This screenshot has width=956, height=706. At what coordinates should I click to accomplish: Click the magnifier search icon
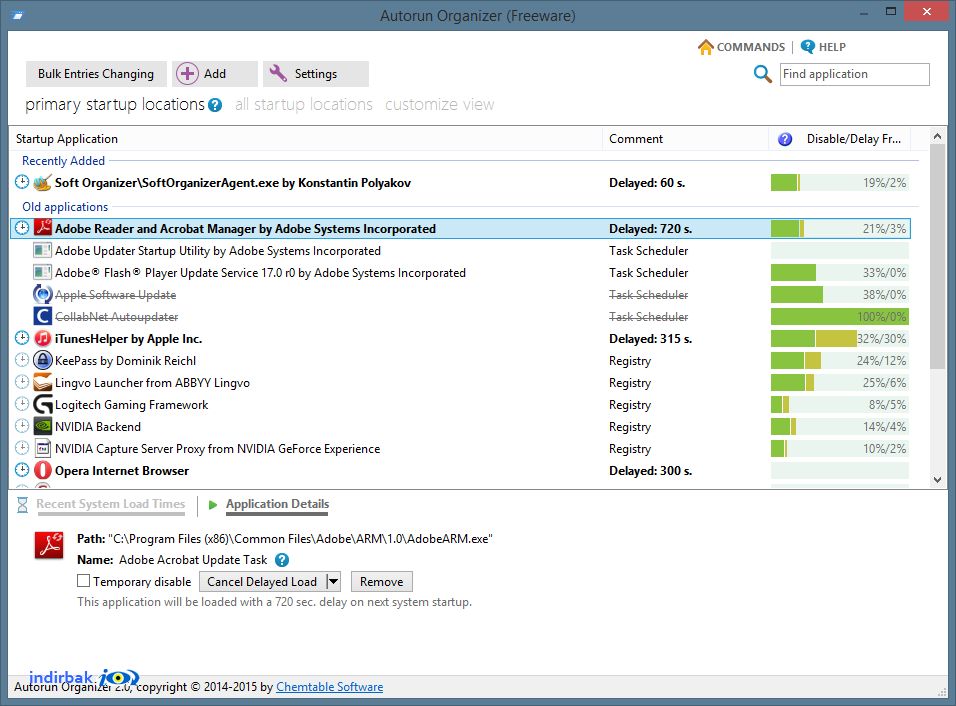pos(762,74)
